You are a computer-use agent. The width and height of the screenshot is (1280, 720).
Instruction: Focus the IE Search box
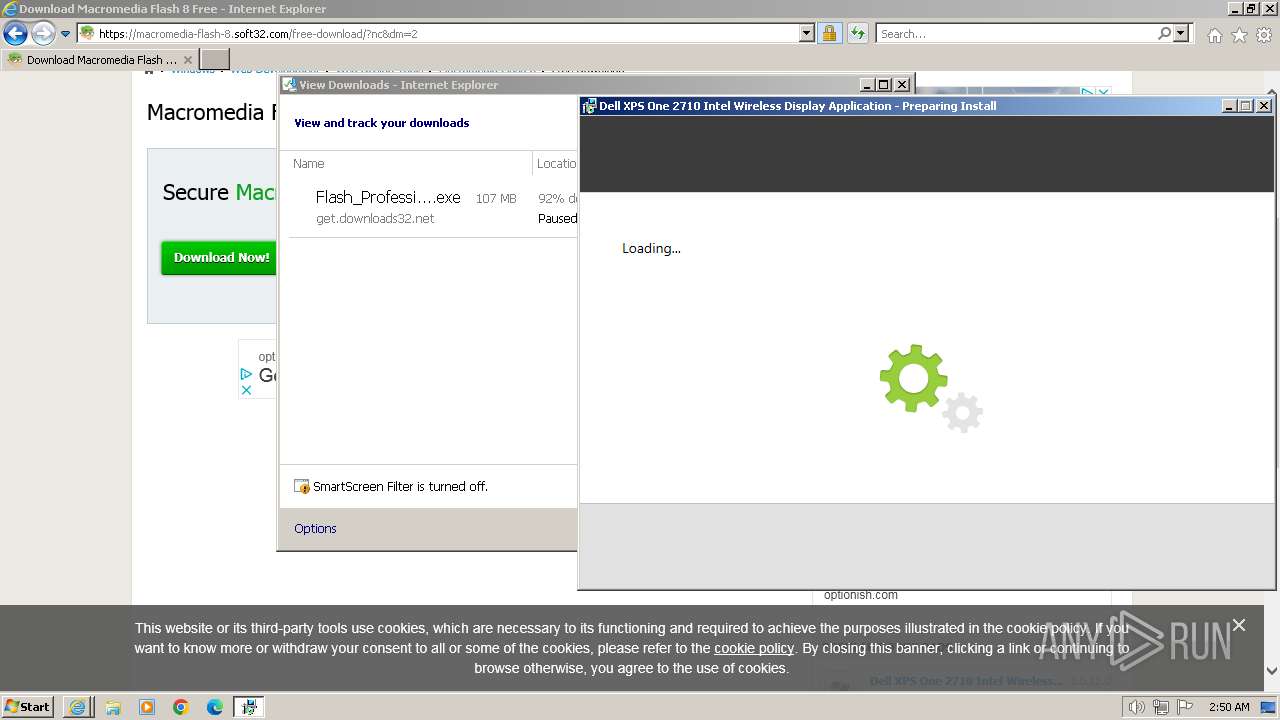pos(1016,34)
